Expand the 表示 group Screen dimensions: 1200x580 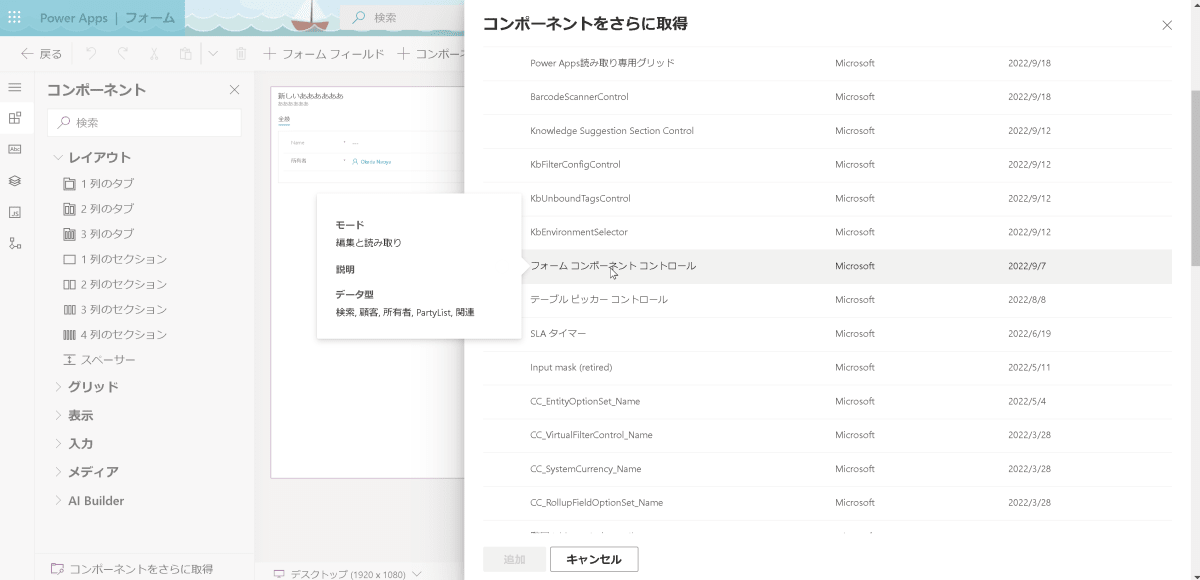(x=73, y=415)
